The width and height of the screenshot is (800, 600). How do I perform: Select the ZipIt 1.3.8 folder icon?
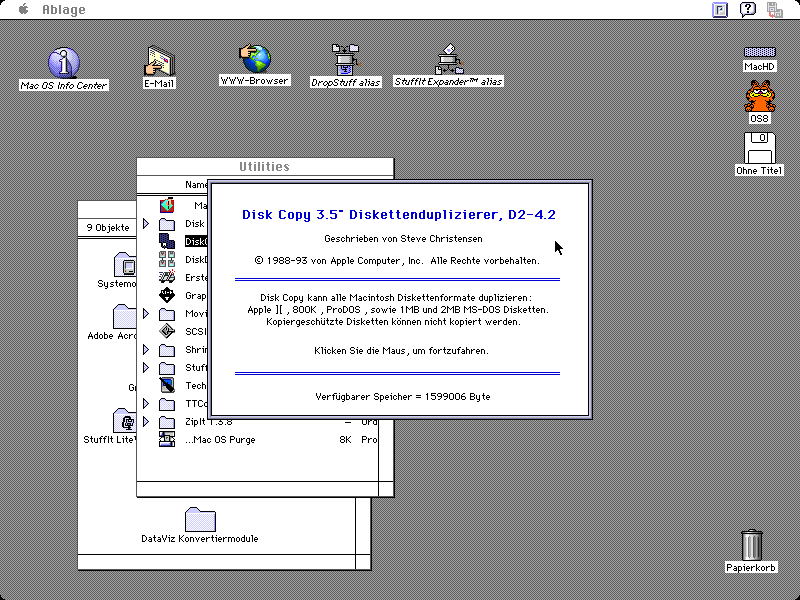click(x=167, y=422)
